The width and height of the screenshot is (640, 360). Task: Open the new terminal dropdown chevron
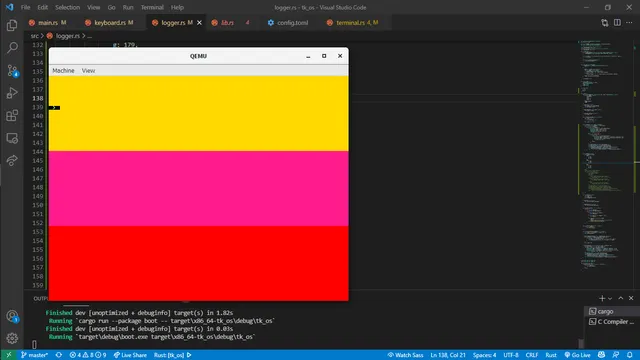coord(610,298)
